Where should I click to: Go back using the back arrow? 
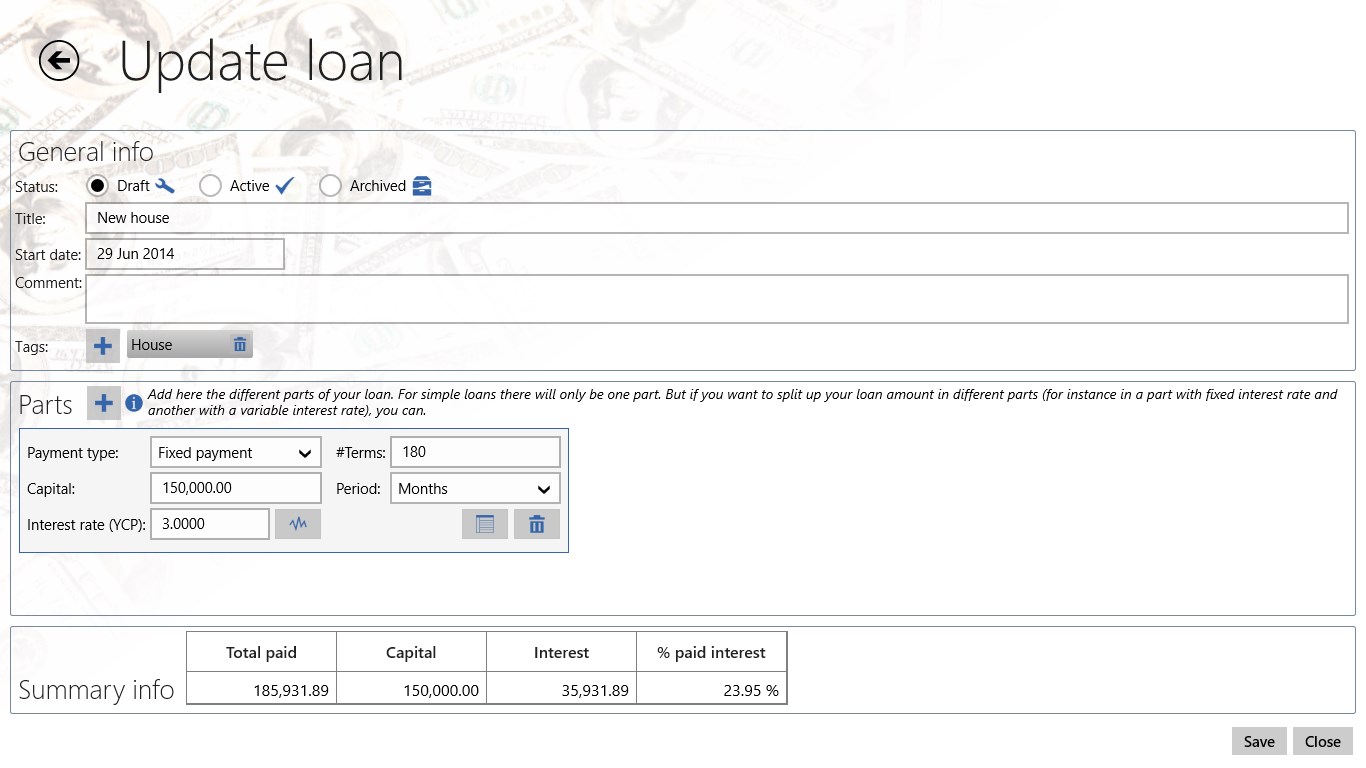(59, 61)
